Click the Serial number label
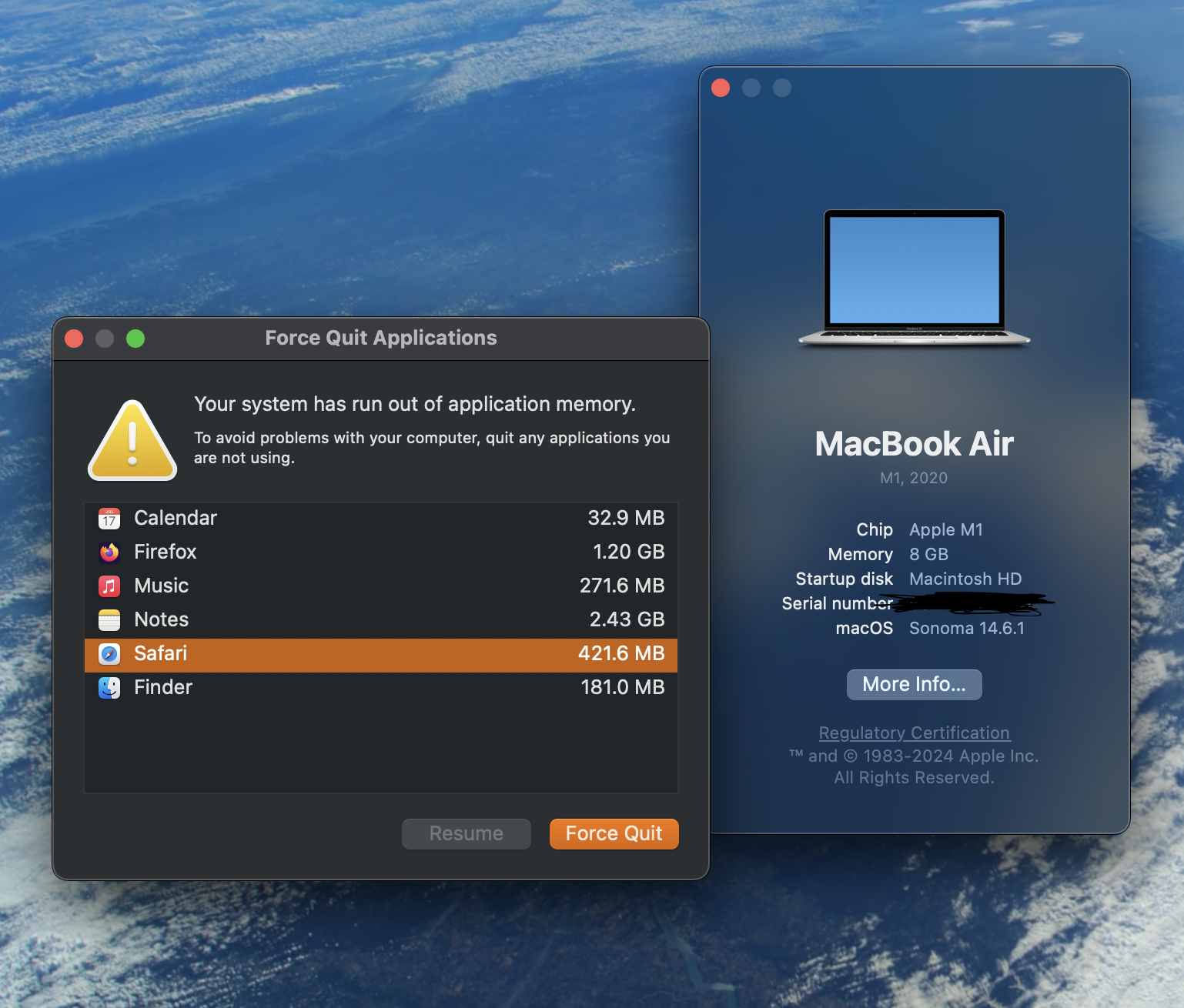1184x1008 pixels. [838, 604]
